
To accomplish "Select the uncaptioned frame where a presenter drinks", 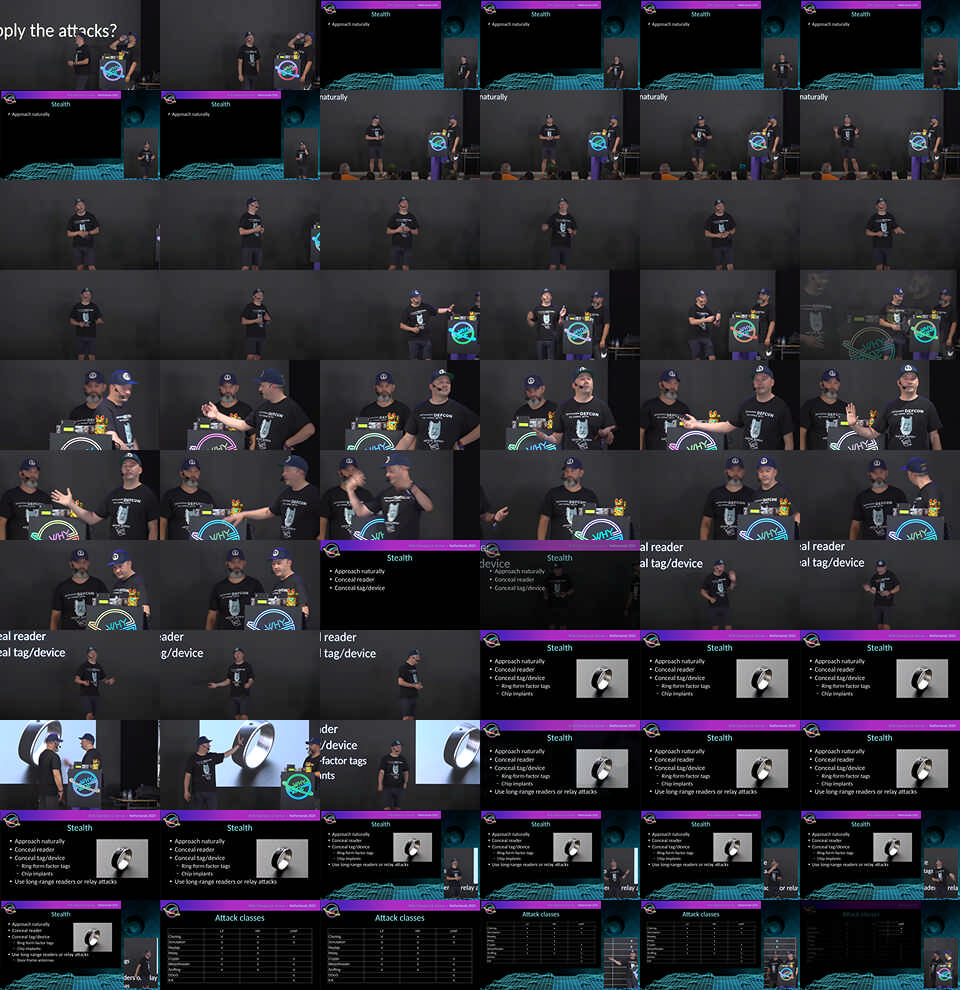I will (240, 45).
